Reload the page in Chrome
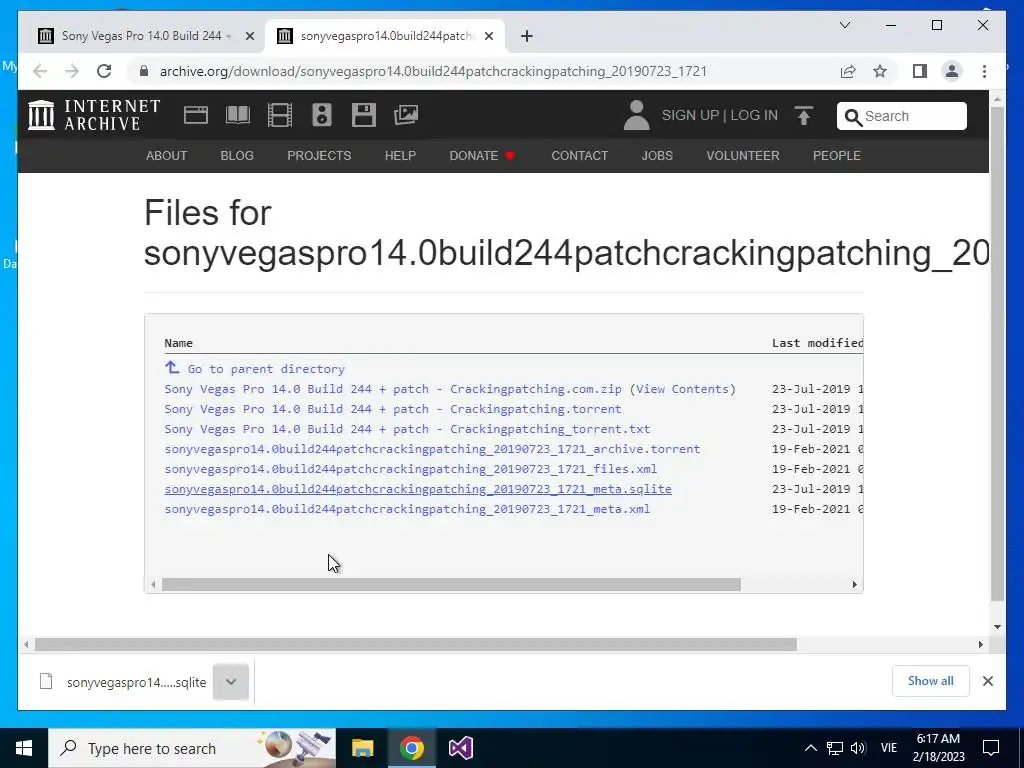The image size is (1024, 768). 104,71
